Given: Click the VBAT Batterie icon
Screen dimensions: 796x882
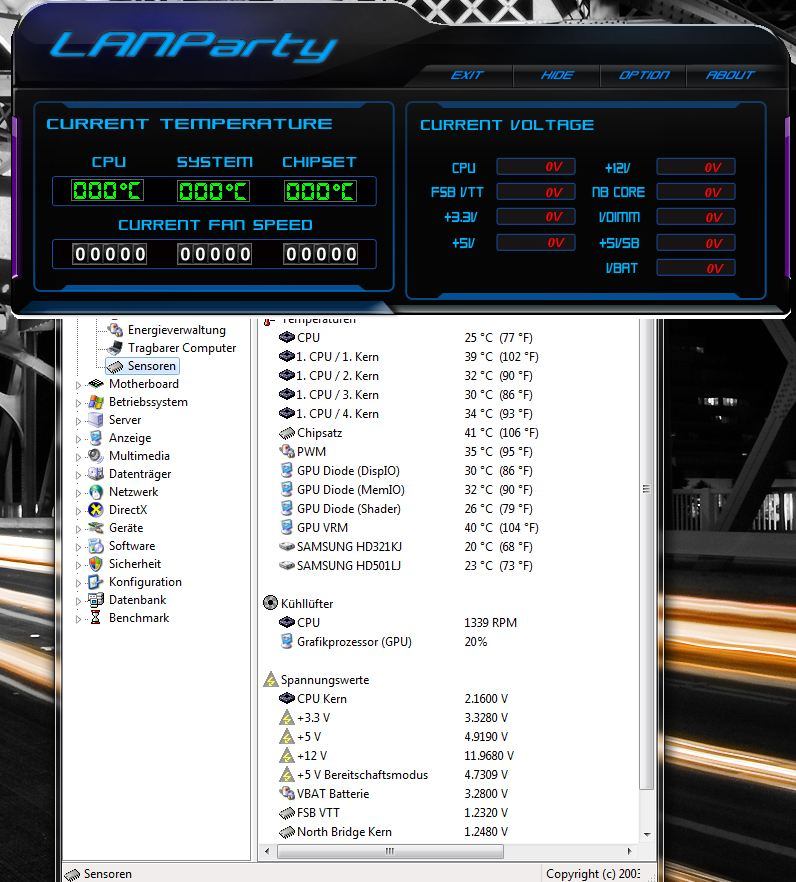Looking at the screenshot, I should coord(287,793).
